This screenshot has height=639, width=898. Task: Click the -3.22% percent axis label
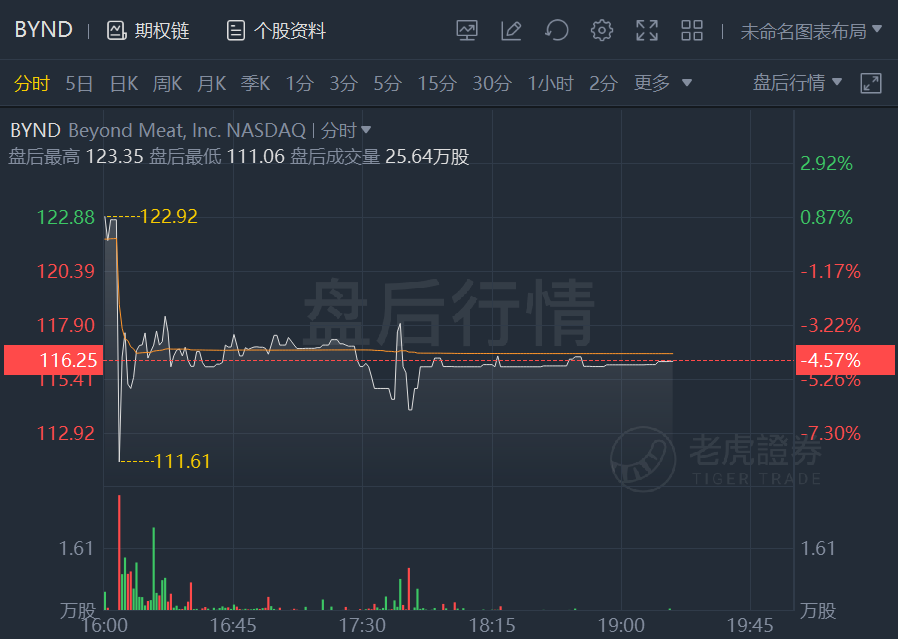pyautogui.click(x=830, y=325)
